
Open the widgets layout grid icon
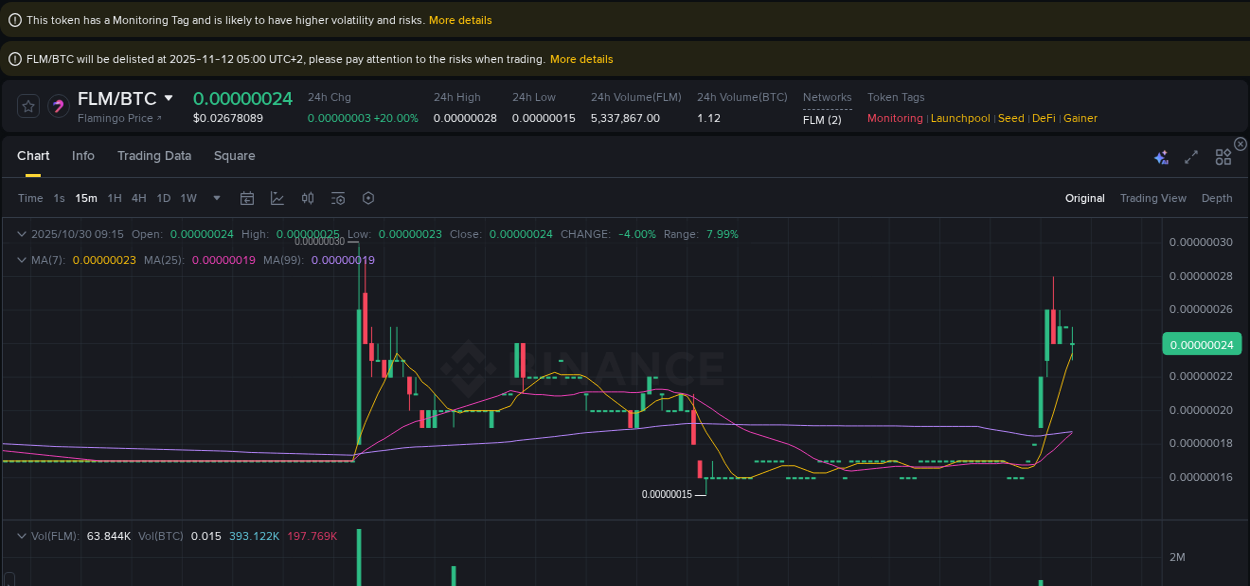(x=1222, y=157)
